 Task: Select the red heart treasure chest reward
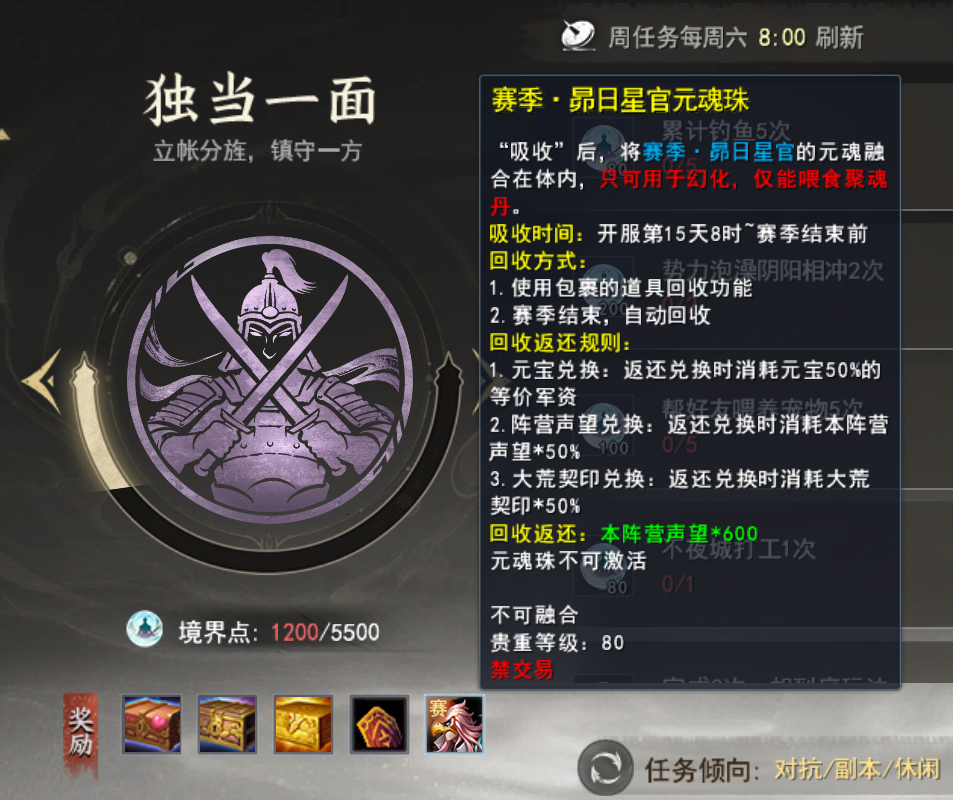pos(152,725)
